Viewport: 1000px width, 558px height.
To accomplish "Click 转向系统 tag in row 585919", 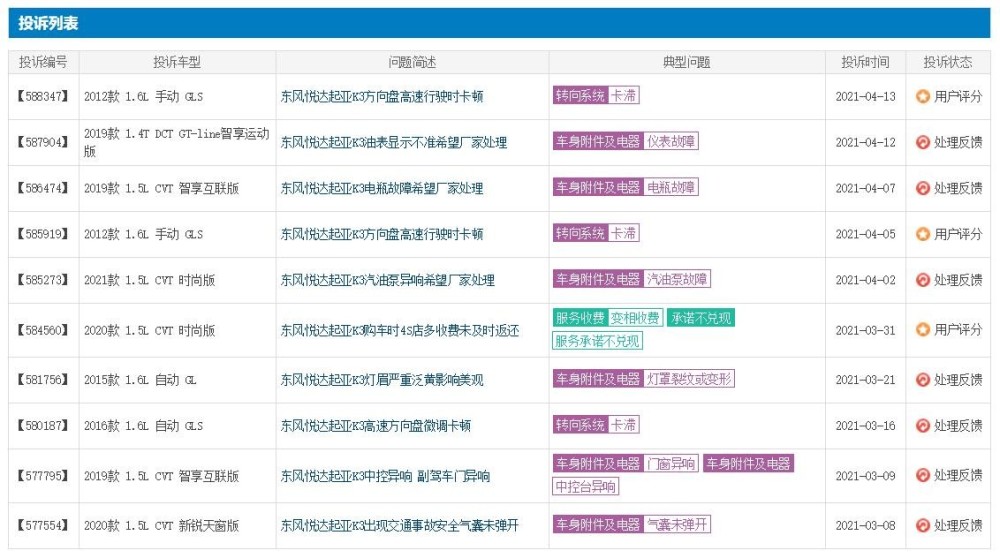I will [x=580, y=233].
